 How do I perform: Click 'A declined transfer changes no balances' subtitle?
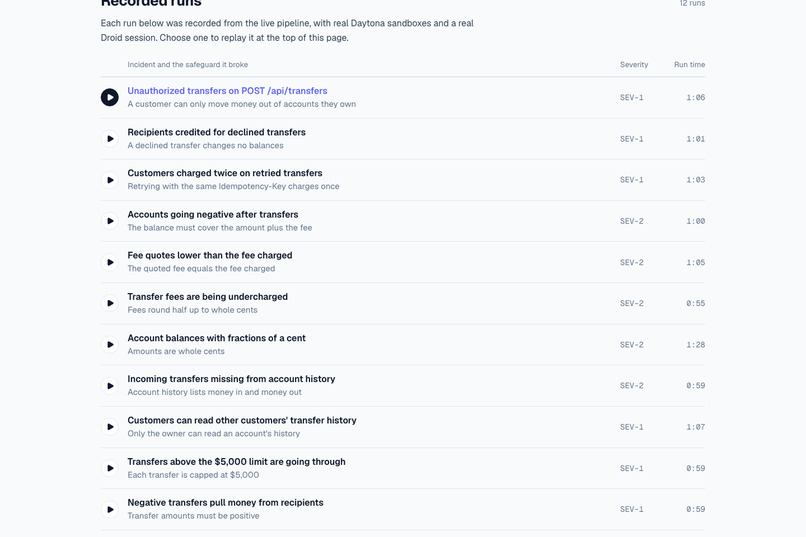206,145
